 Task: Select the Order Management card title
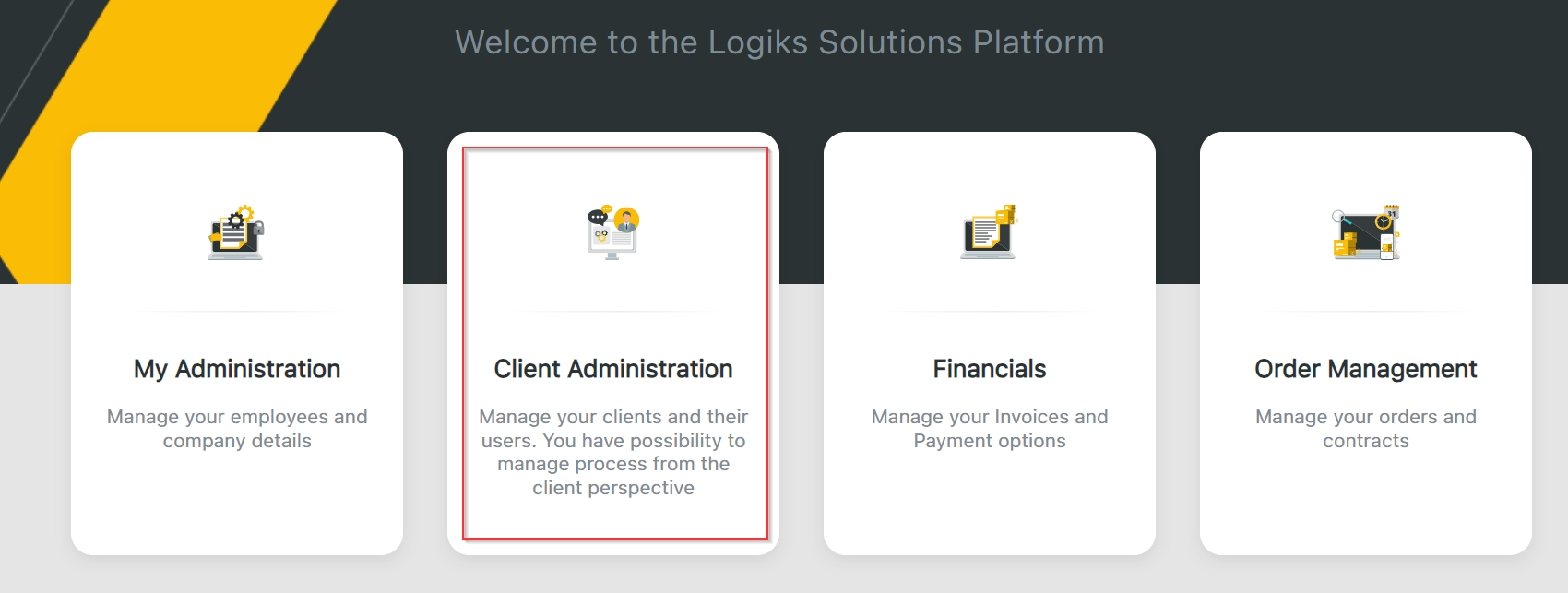[x=1366, y=369]
